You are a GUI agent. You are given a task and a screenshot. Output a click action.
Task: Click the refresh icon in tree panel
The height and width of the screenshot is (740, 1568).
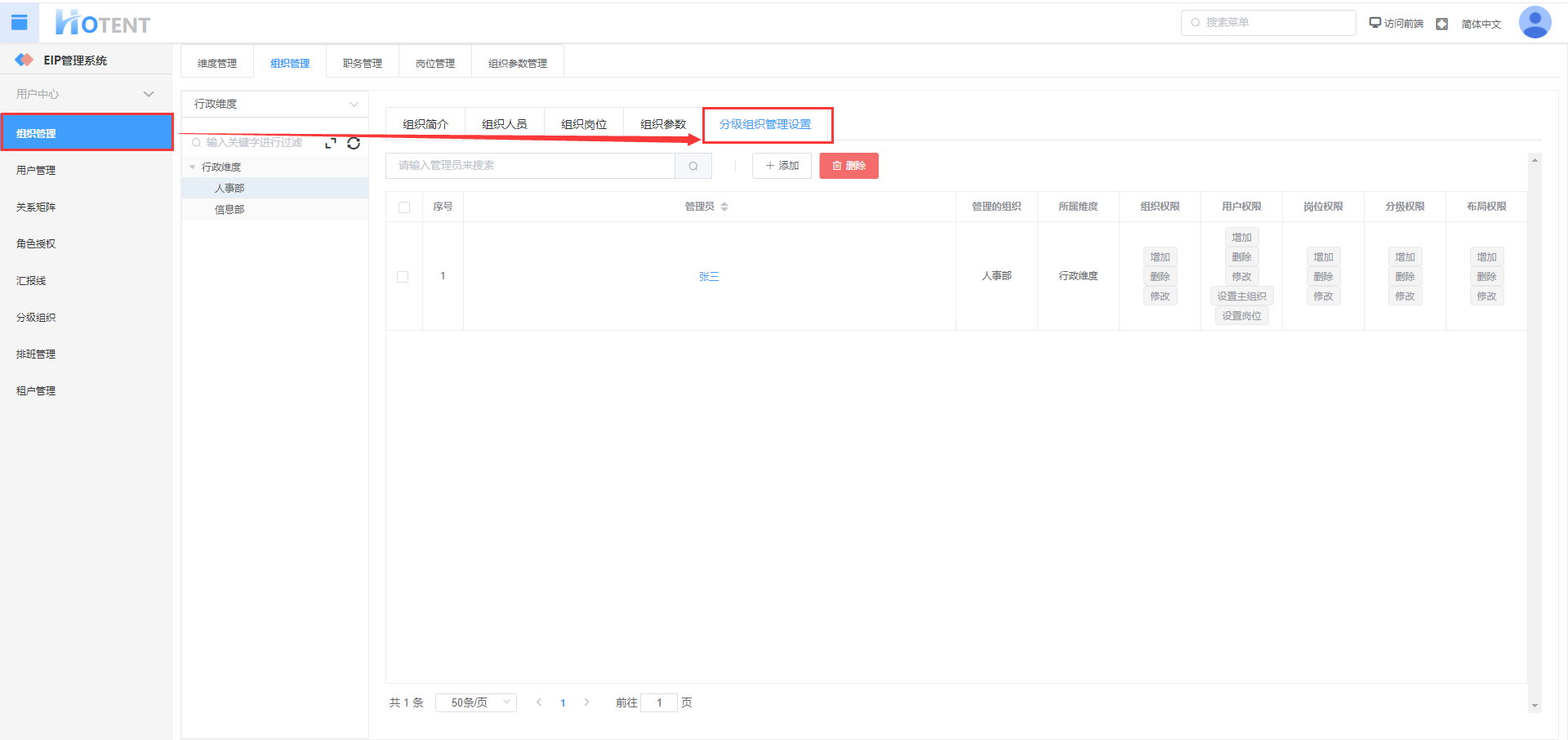[354, 143]
